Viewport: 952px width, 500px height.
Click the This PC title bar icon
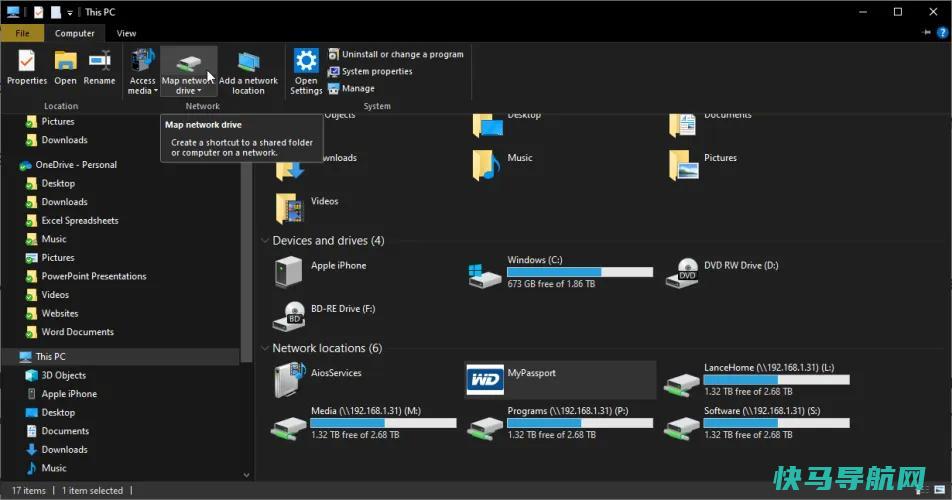13,12
